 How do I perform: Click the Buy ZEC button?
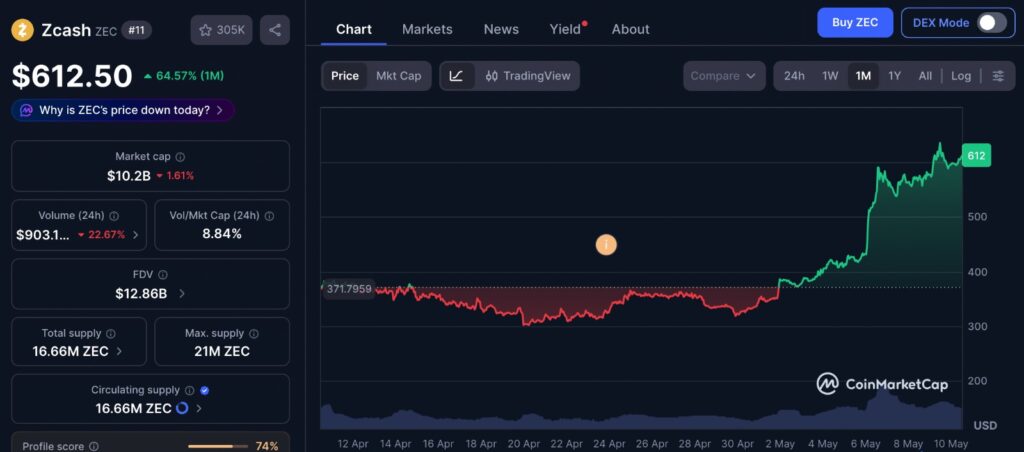[855, 23]
